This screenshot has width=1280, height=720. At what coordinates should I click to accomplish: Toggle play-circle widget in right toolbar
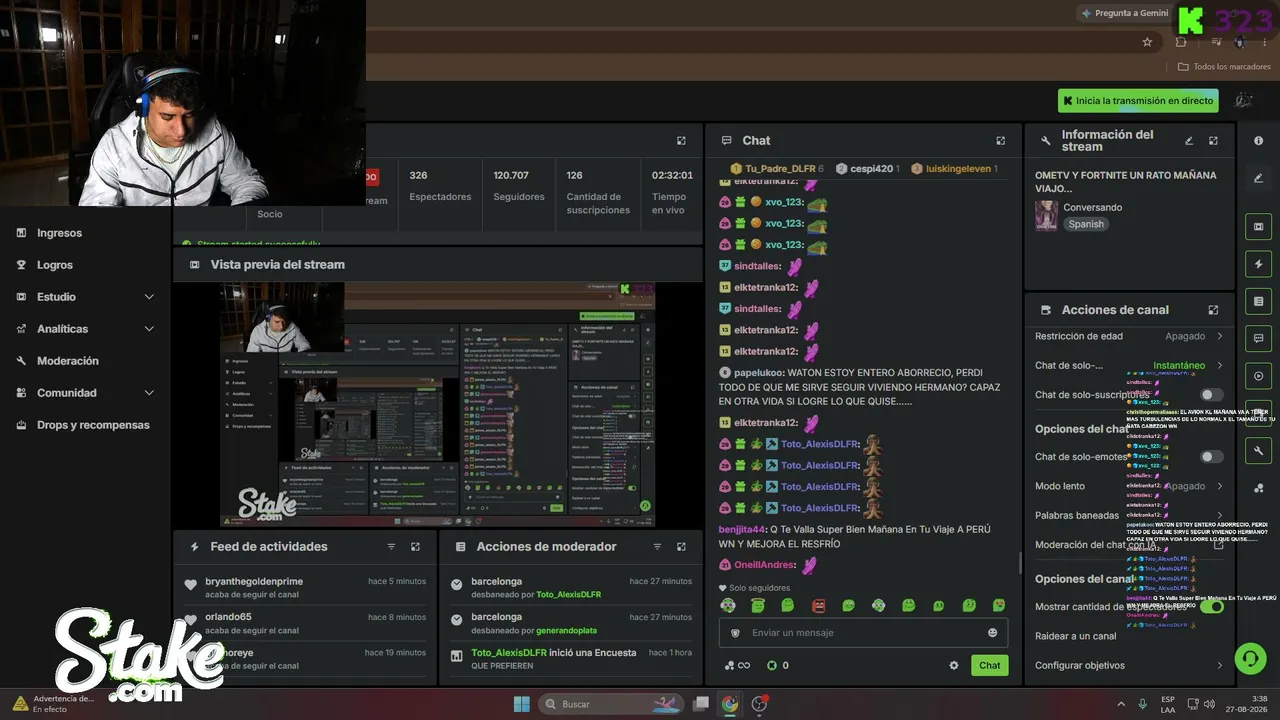pos(1258,376)
